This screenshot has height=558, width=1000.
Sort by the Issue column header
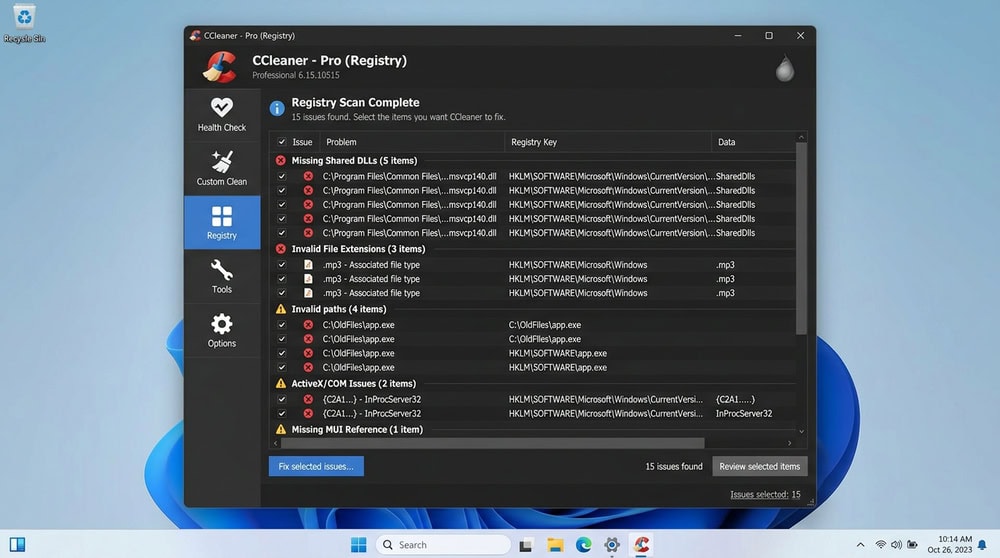(302, 142)
